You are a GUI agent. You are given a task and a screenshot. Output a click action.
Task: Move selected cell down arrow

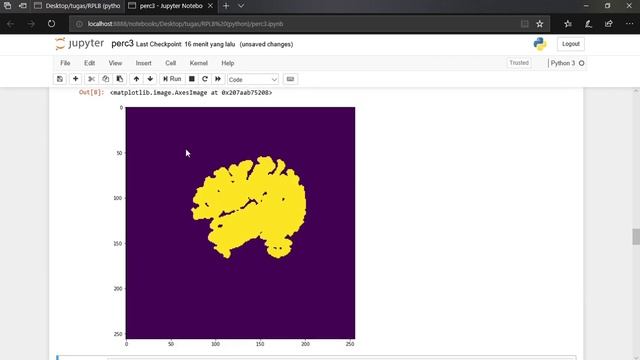(x=150, y=79)
